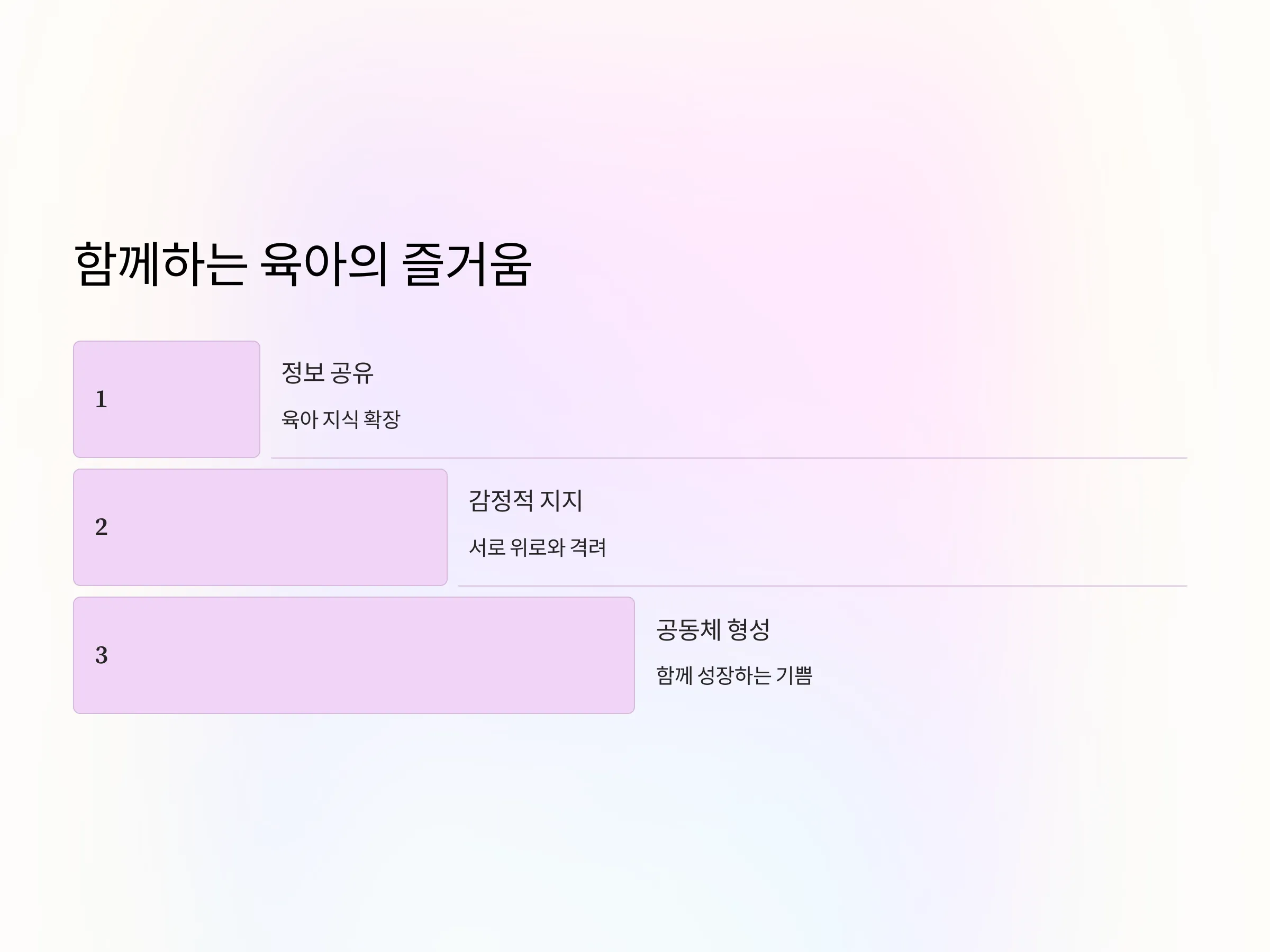Click the 육아 지식 확장 description text
Screen dimensions: 1270x952
point(340,419)
